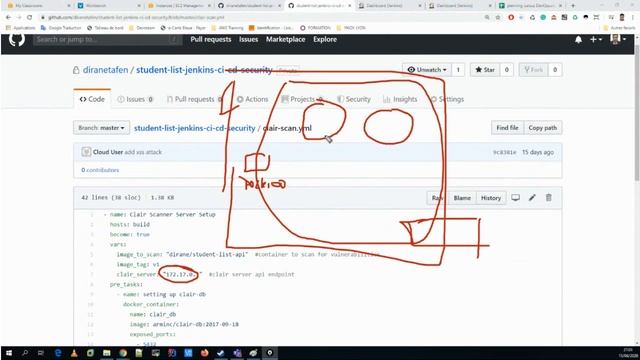Open Chrome from the taskbar
Image resolution: width=640 pixels, height=360 pixels.
123,353
